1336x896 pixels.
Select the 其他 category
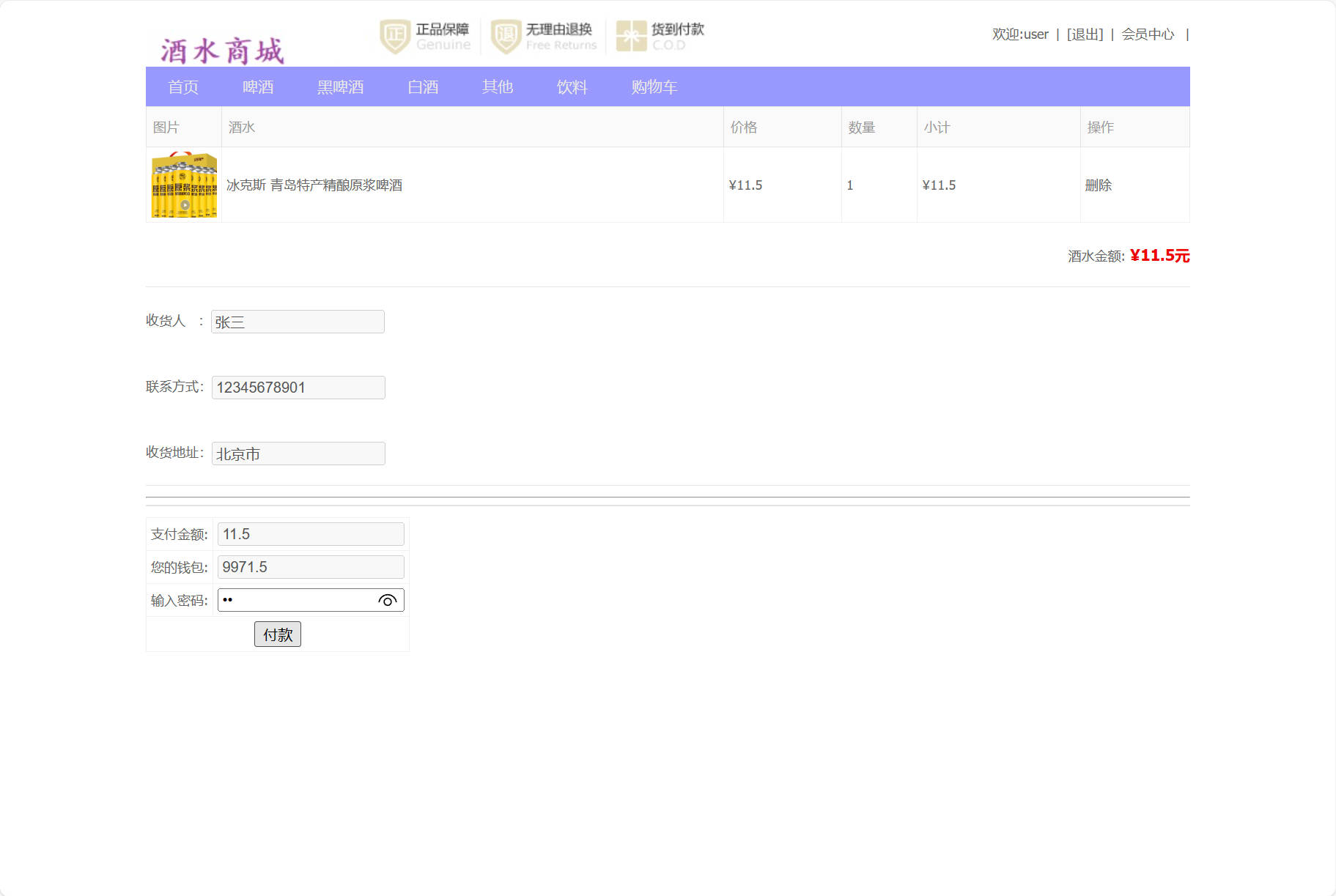[497, 86]
